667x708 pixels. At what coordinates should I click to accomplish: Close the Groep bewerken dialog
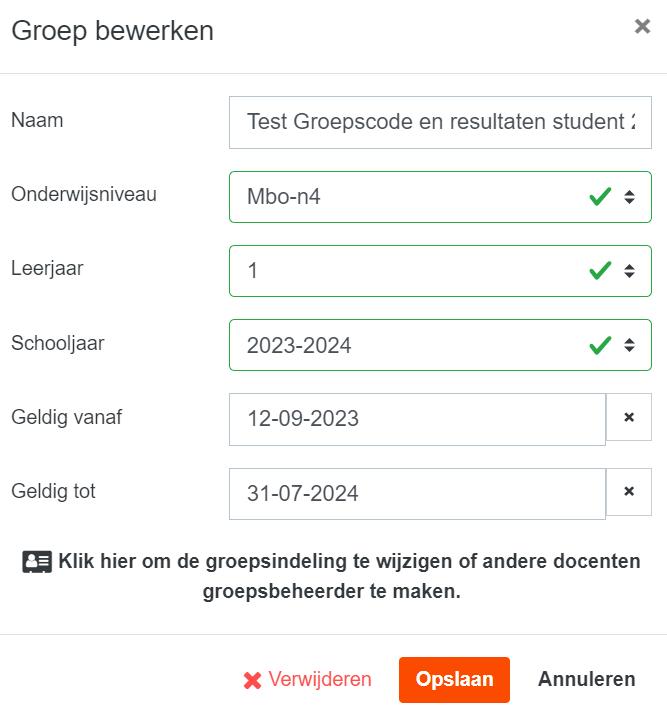642,27
